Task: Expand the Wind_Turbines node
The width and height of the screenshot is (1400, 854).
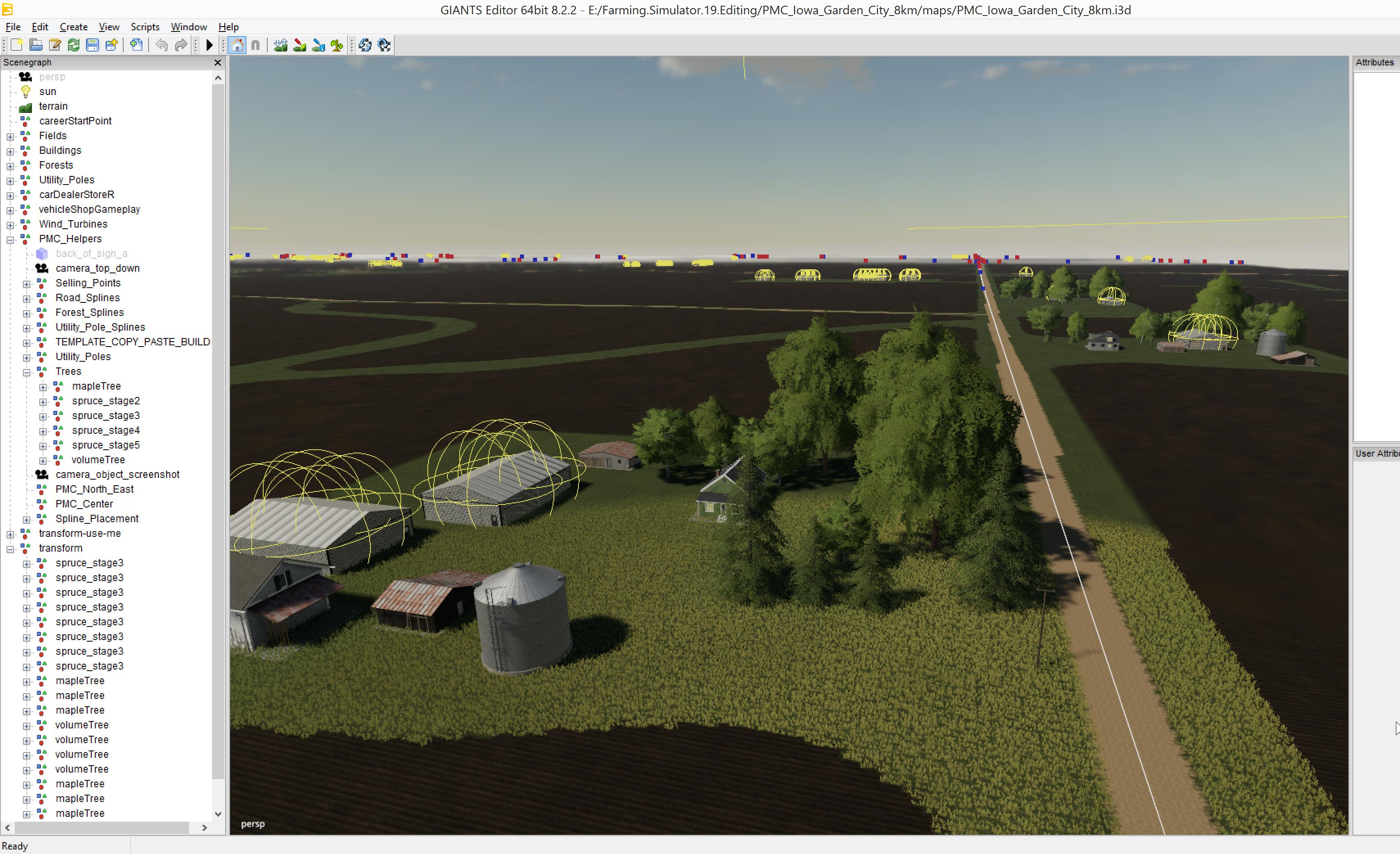Action: coord(10,225)
